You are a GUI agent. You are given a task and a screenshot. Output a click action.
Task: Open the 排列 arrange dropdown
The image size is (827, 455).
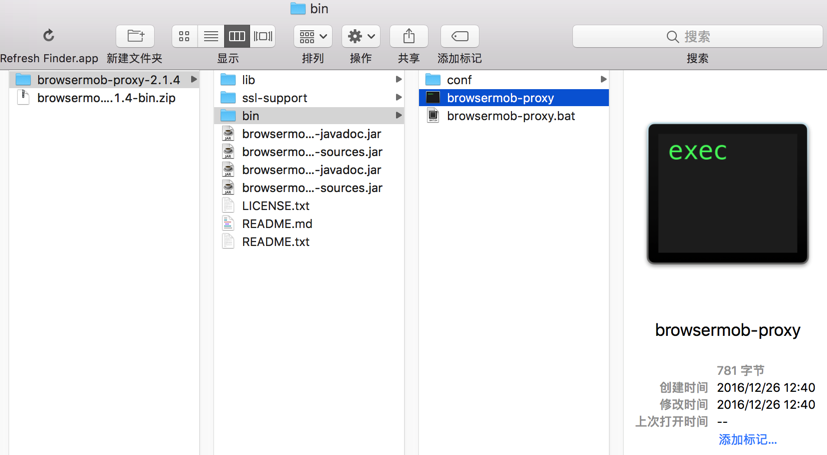pyautogui.click(x=313, y=36)
